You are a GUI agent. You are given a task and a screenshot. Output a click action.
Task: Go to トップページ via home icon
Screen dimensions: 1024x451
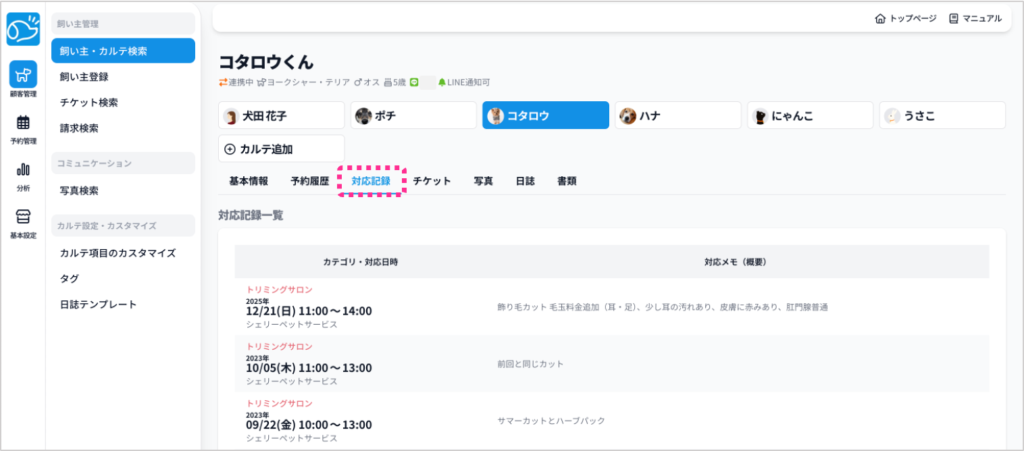click(879, 18)
